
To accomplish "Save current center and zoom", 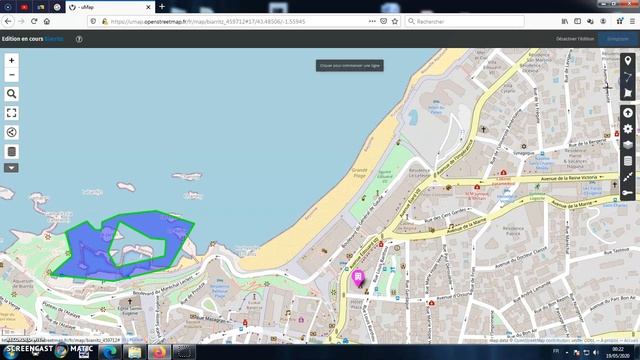I will tap(628, 177).
